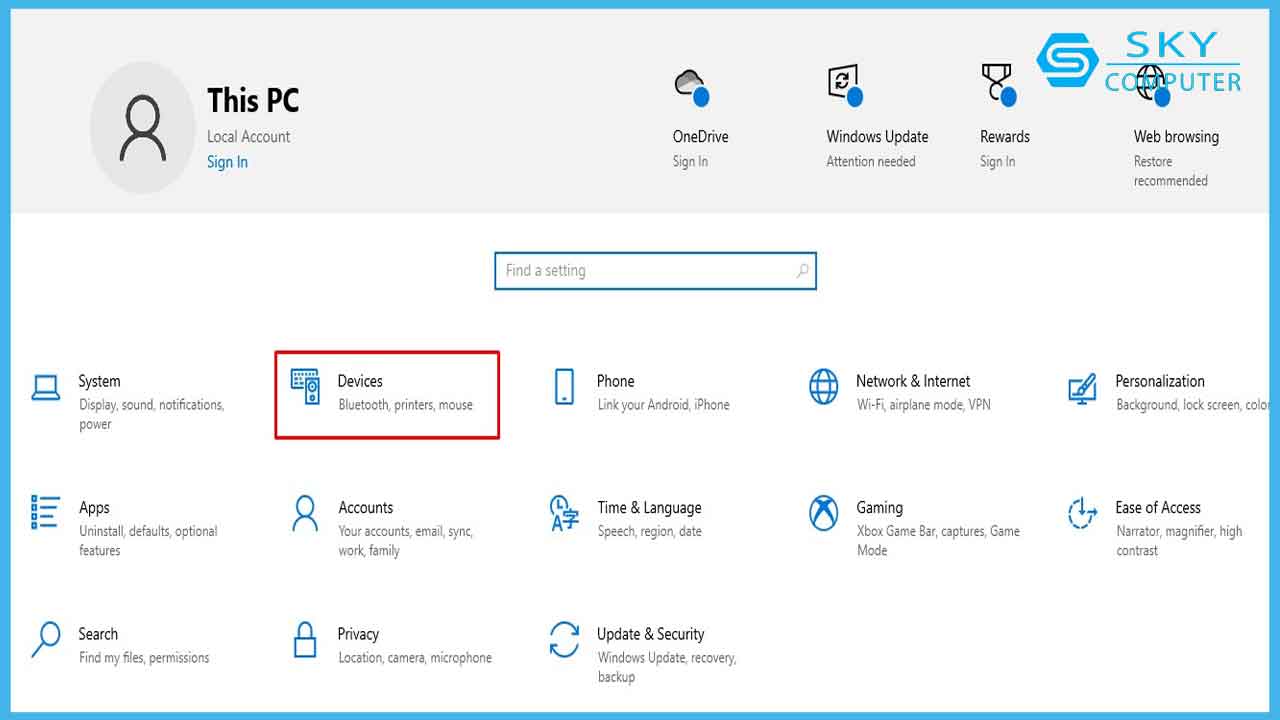Open the Privacy category label

(x=358, y=634)
